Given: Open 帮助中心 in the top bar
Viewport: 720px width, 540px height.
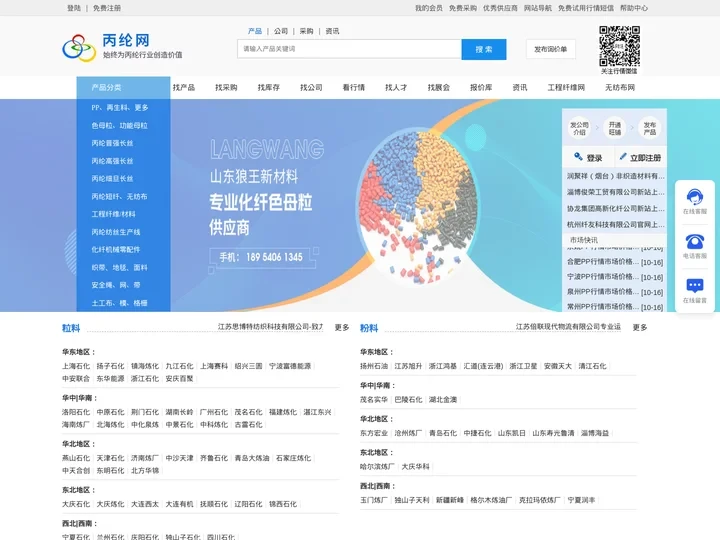Looking at the screenshot, I should pyautogui.click(x=634, y=8).
